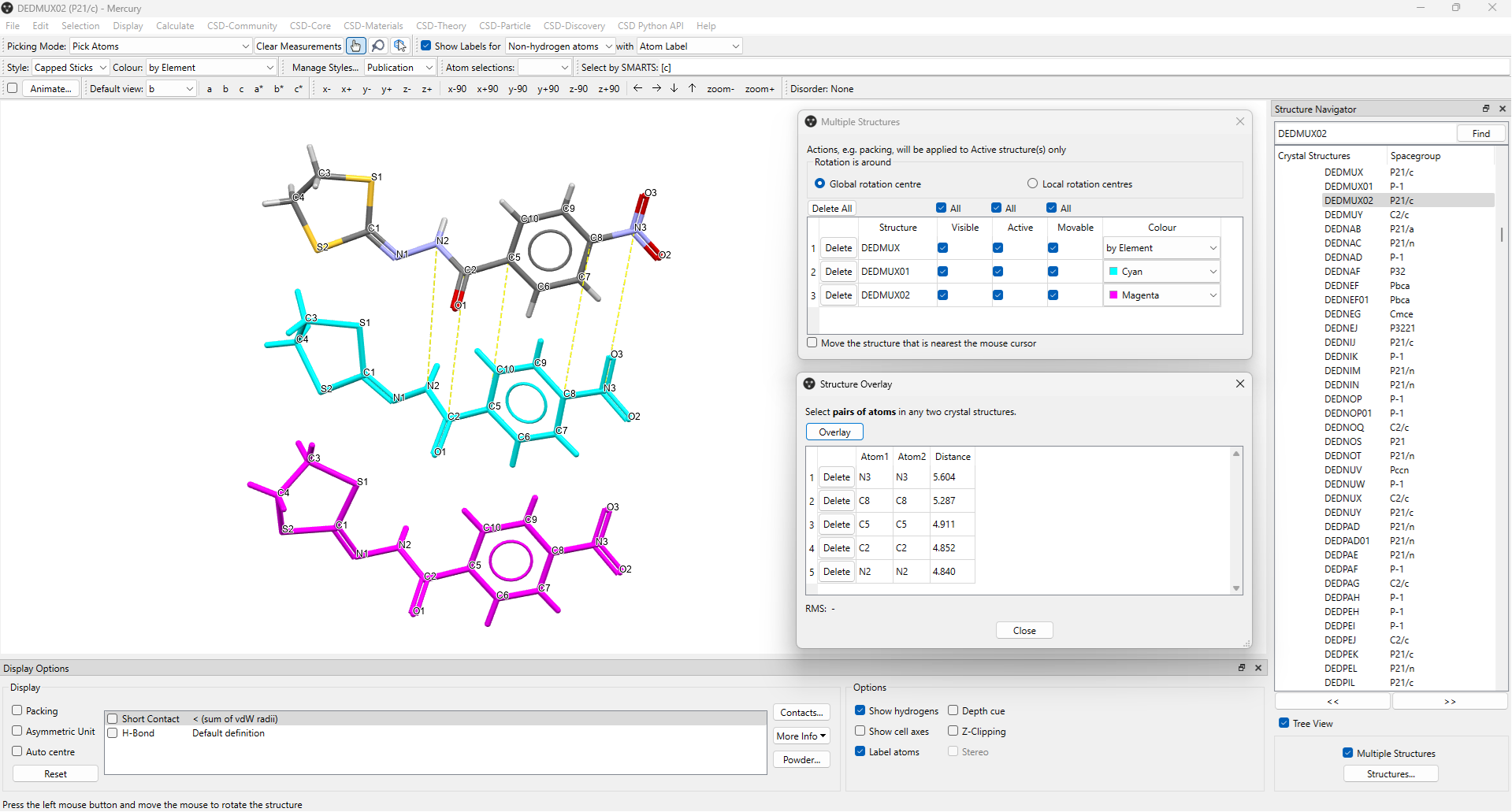This screenshot has height=812, width=1512.
Task: Activate the magnifier lasso tool icon
Action: (378, 46)
